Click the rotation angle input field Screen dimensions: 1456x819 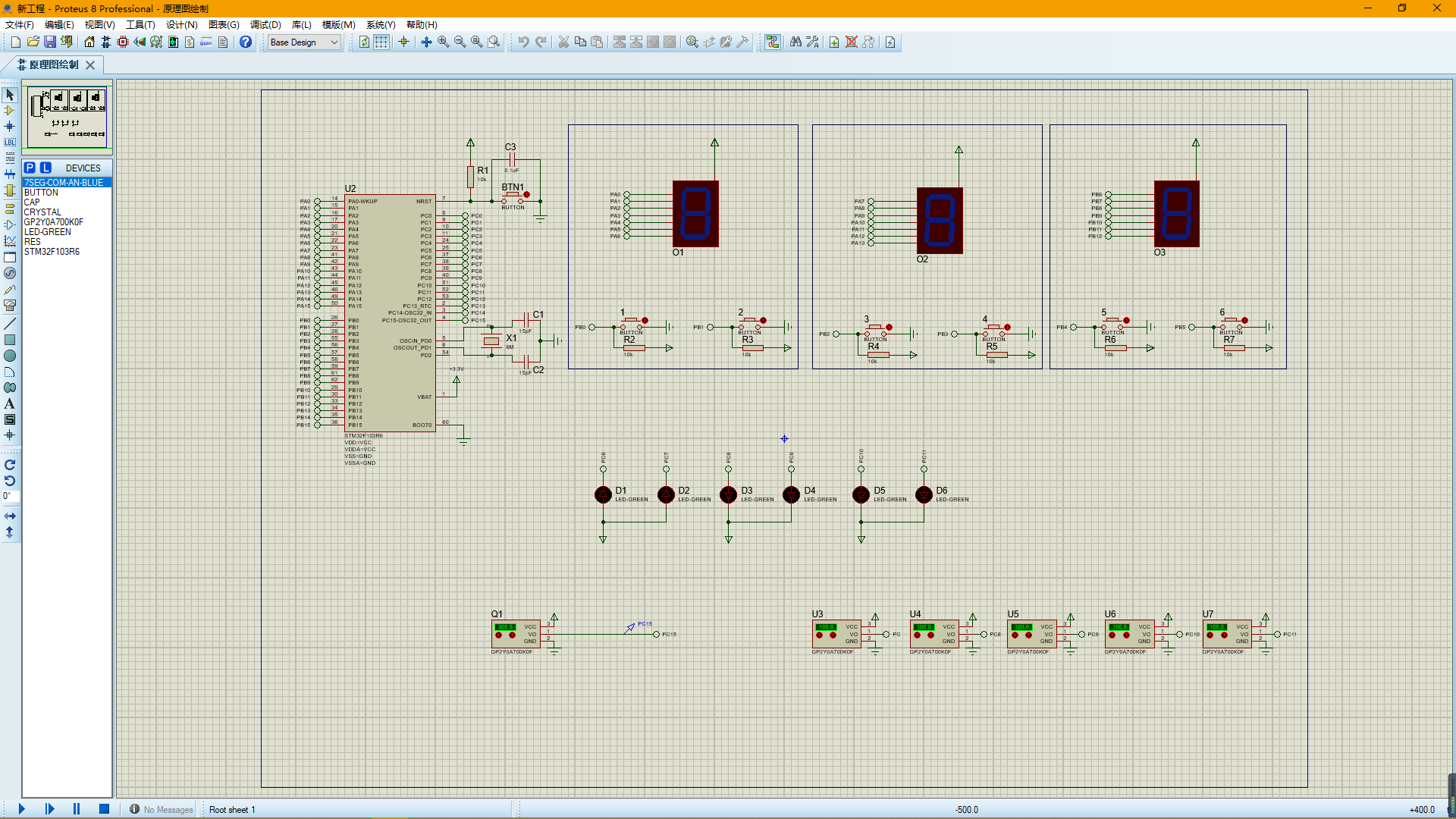pyautogui.click(x=10, y=497)
